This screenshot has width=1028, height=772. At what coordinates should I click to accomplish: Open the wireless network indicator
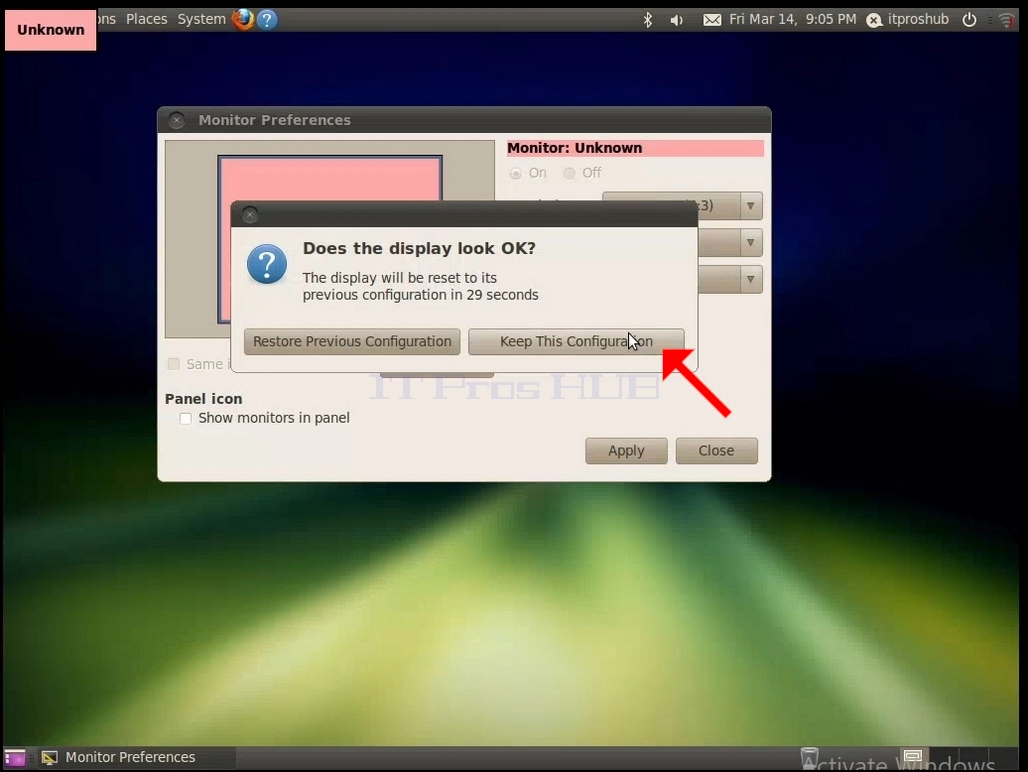click(1006, 20)
